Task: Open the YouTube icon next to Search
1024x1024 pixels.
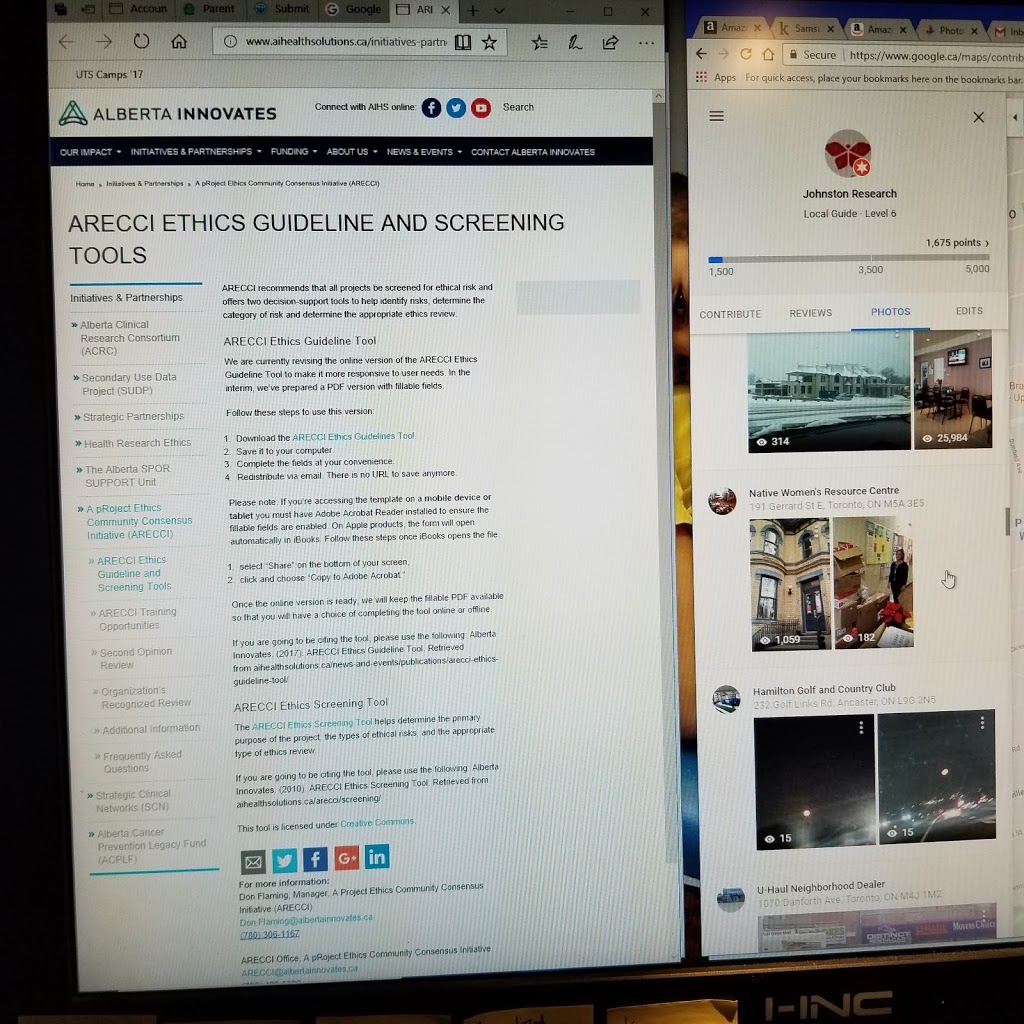Action: point(481,108)
